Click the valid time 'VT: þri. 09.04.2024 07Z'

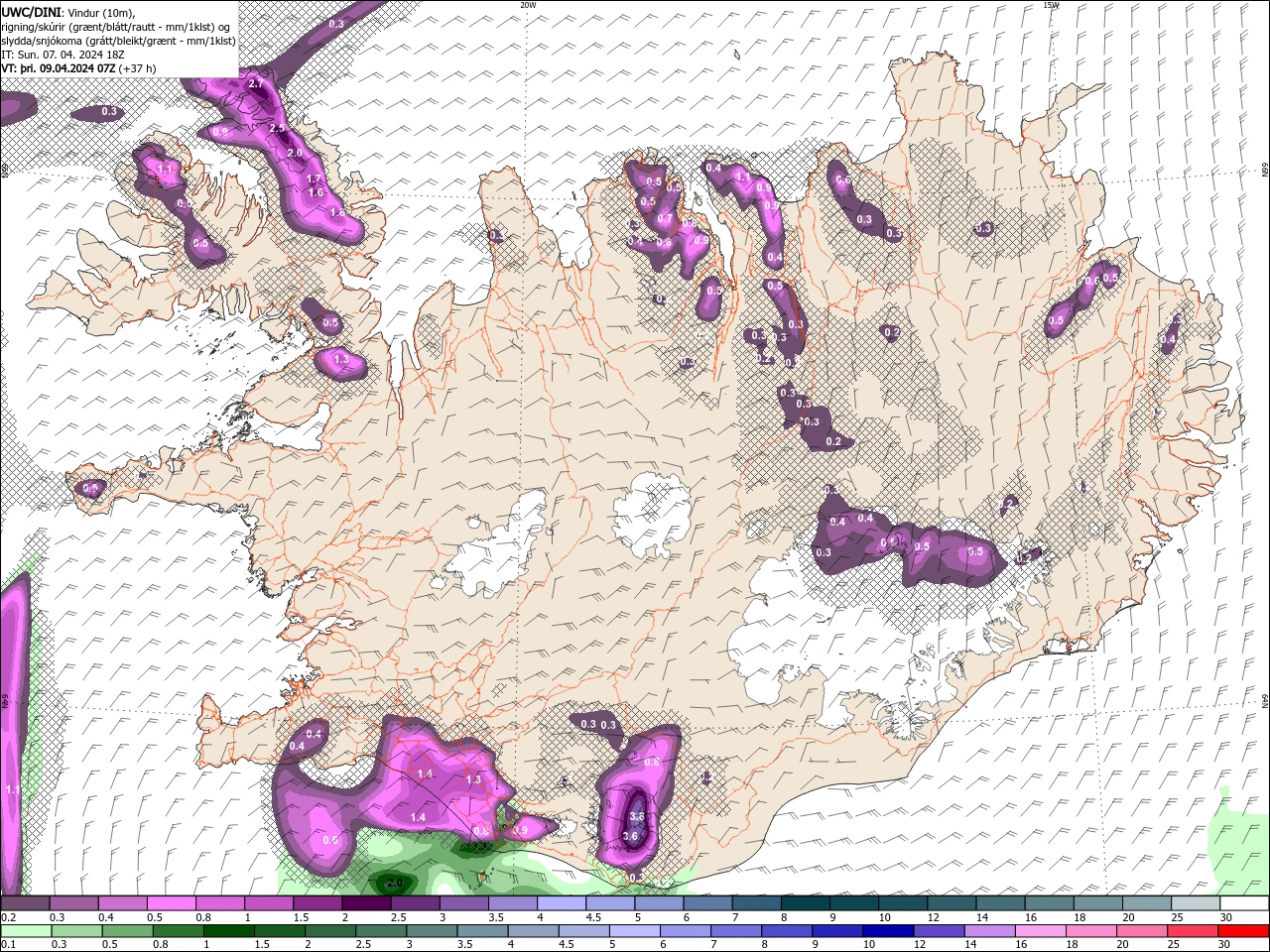click(x=59, y=68)
